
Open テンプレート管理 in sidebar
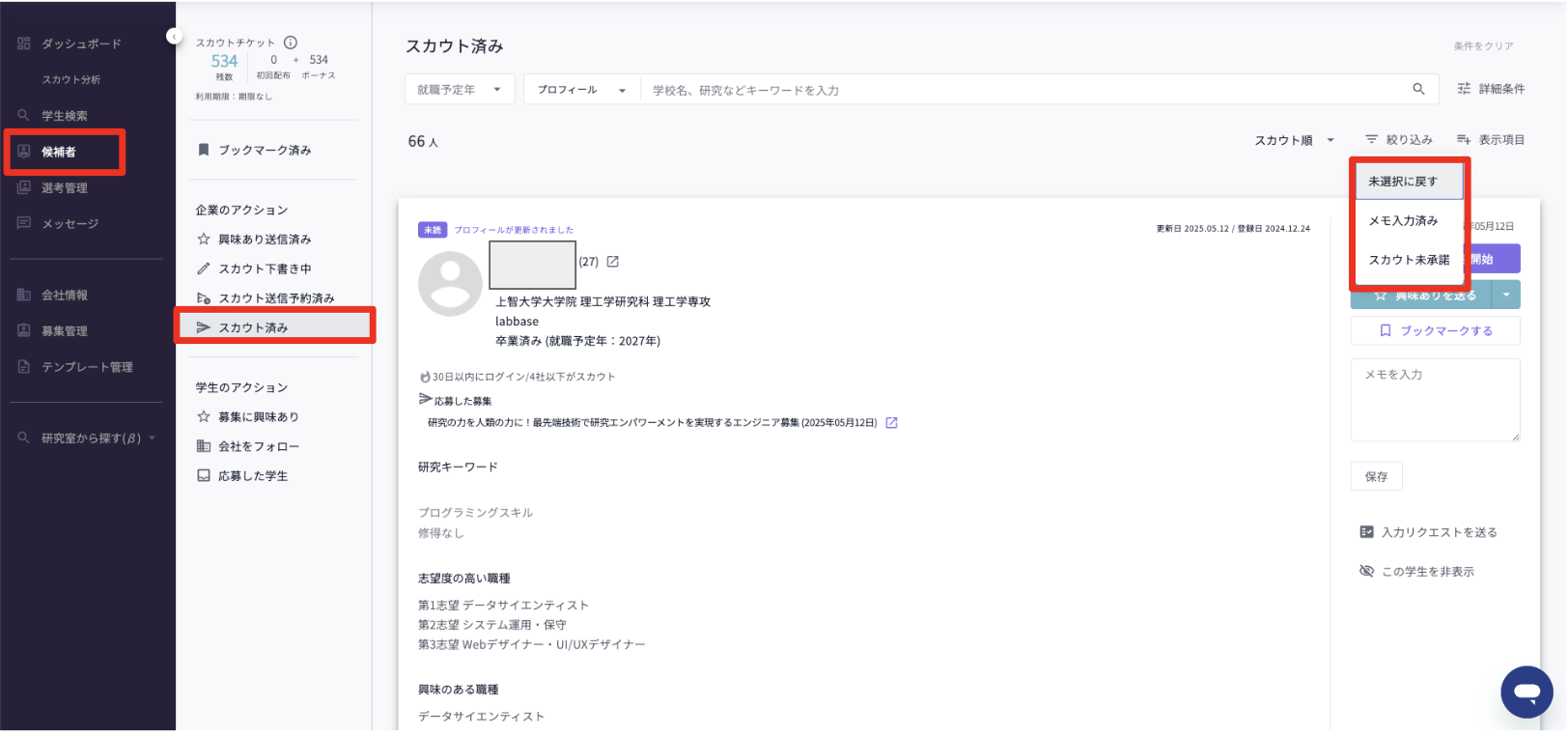pyautogui.click(x=87, y=366)
